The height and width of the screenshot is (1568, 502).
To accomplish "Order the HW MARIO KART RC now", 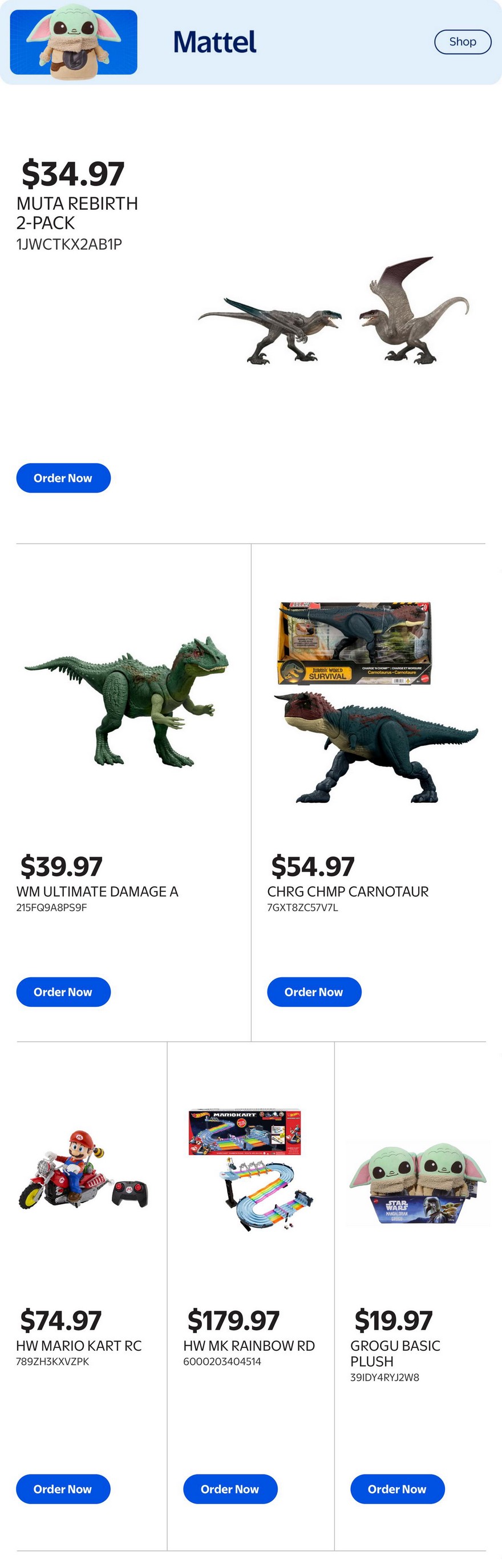I will [x=63, y=1488].
